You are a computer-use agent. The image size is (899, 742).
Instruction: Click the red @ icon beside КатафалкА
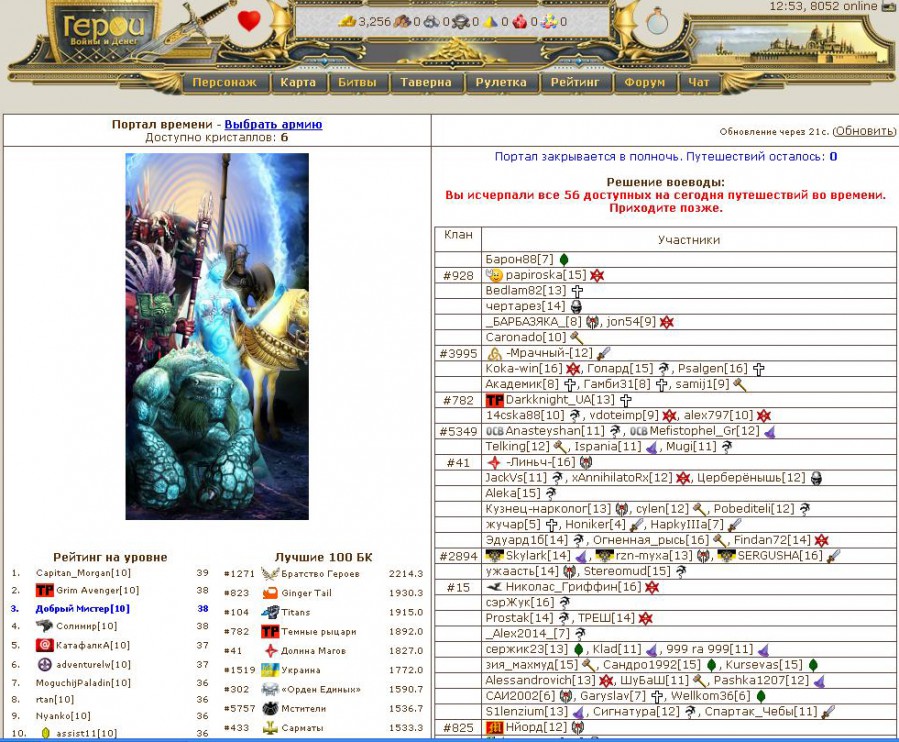coord(44,645)
